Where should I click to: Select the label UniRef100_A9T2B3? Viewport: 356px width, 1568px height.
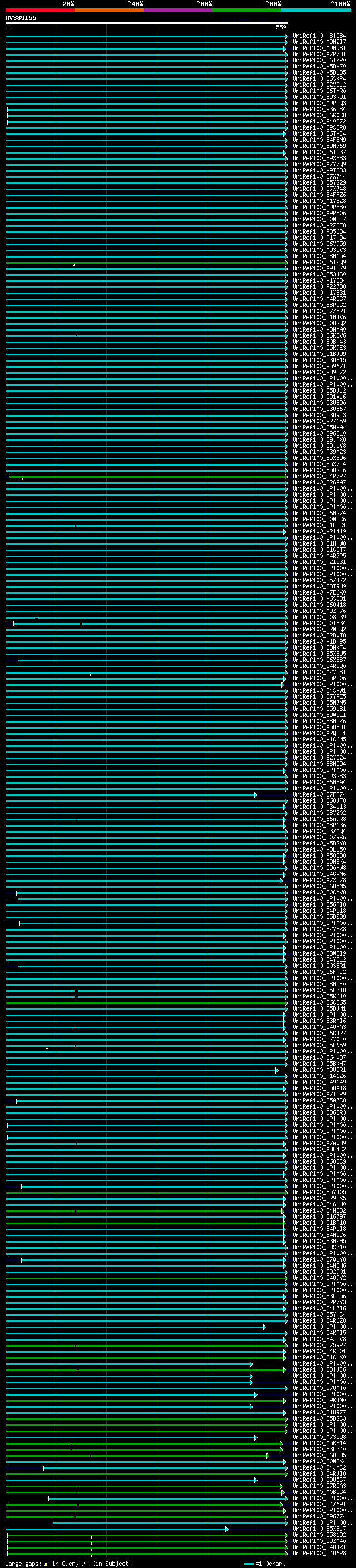(319, 170)
